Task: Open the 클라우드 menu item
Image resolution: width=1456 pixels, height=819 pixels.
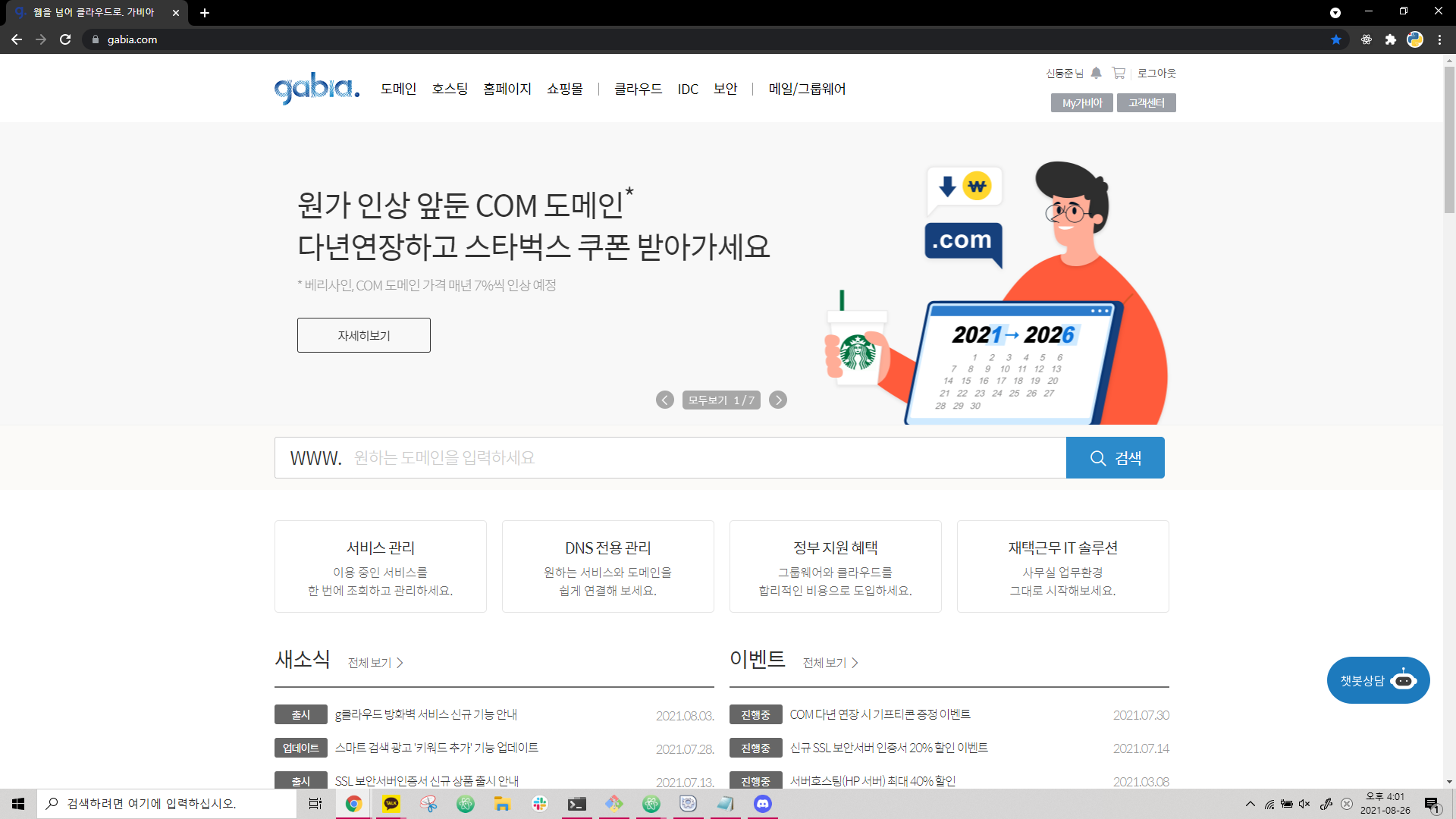Action: tap(638, 89)
